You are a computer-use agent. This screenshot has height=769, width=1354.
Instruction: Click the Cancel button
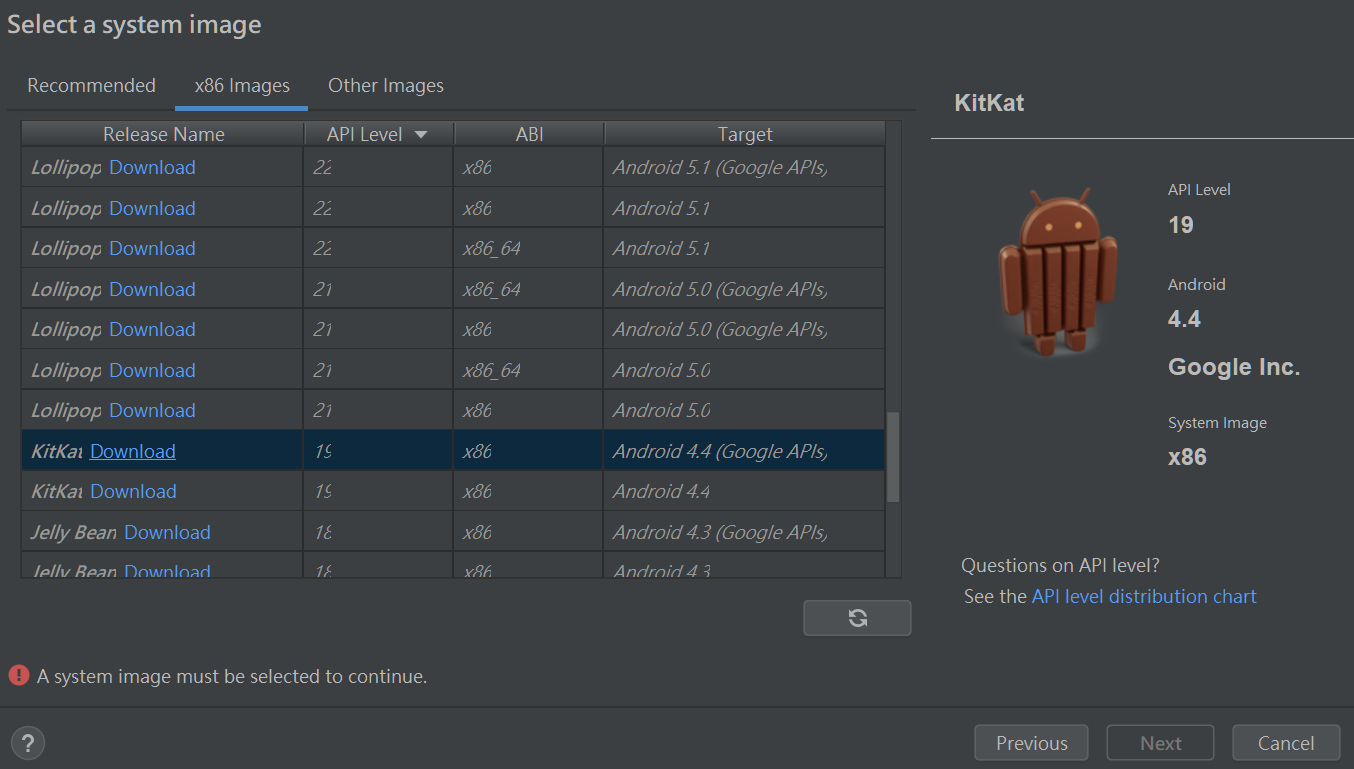pos(1285,743)
